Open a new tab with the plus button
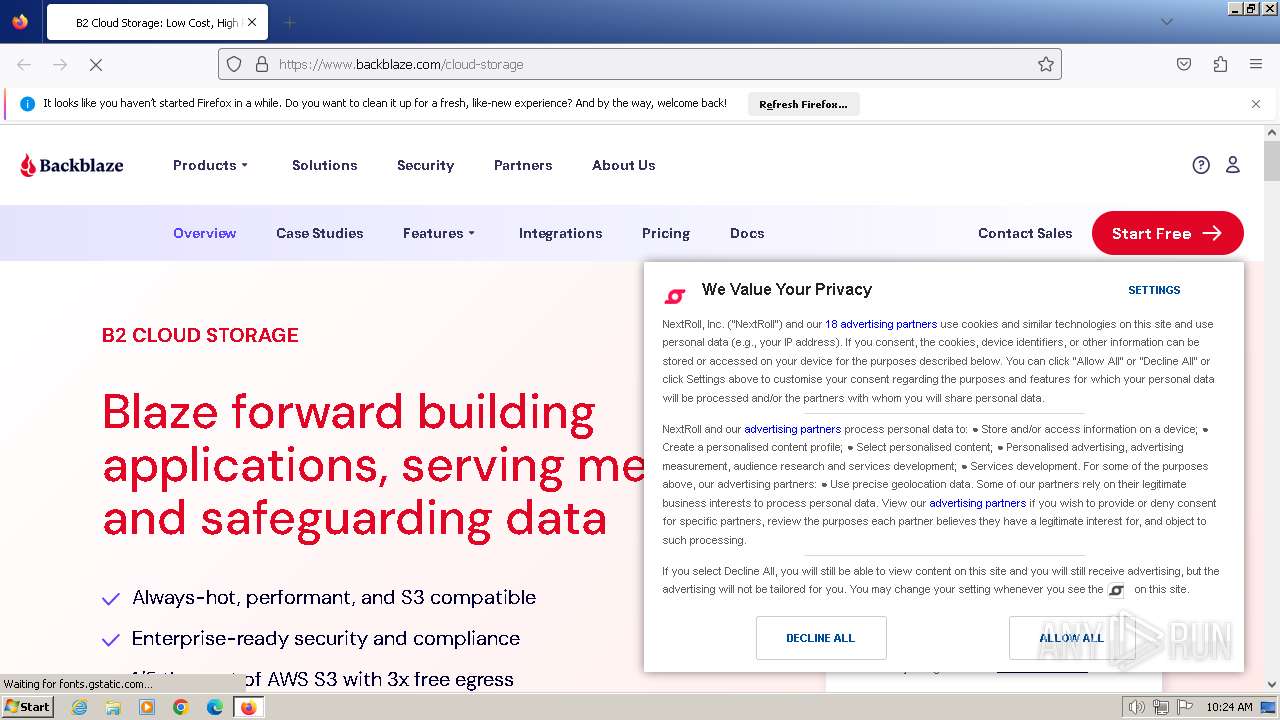 click(x=290, y=22)
